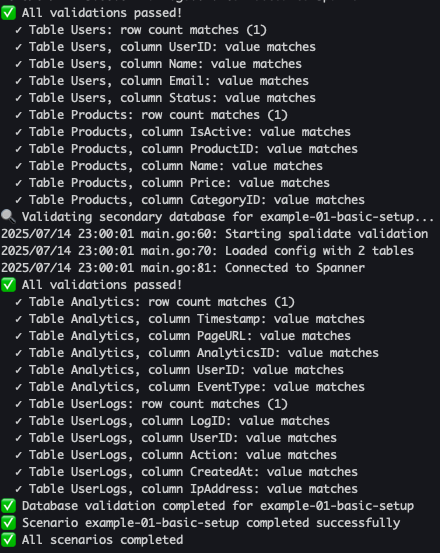
Task: Click the 'Connected to Spanner' log message
Action: click(x=295, y=268)
